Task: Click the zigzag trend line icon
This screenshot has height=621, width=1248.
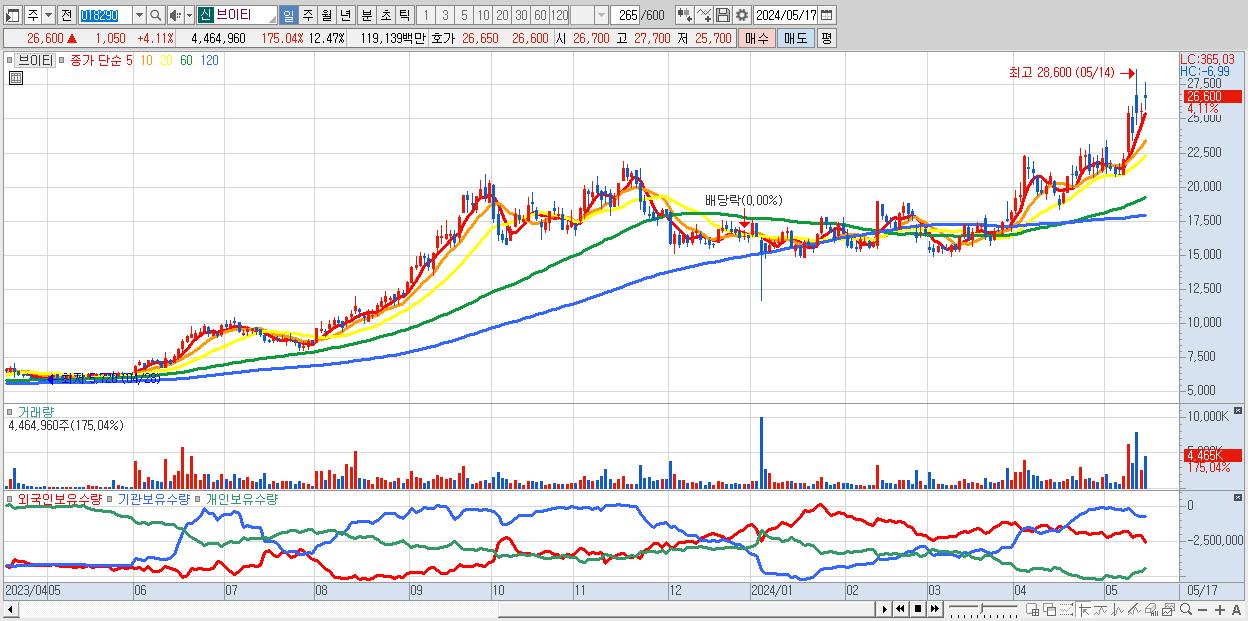Action: [1100, 610]
